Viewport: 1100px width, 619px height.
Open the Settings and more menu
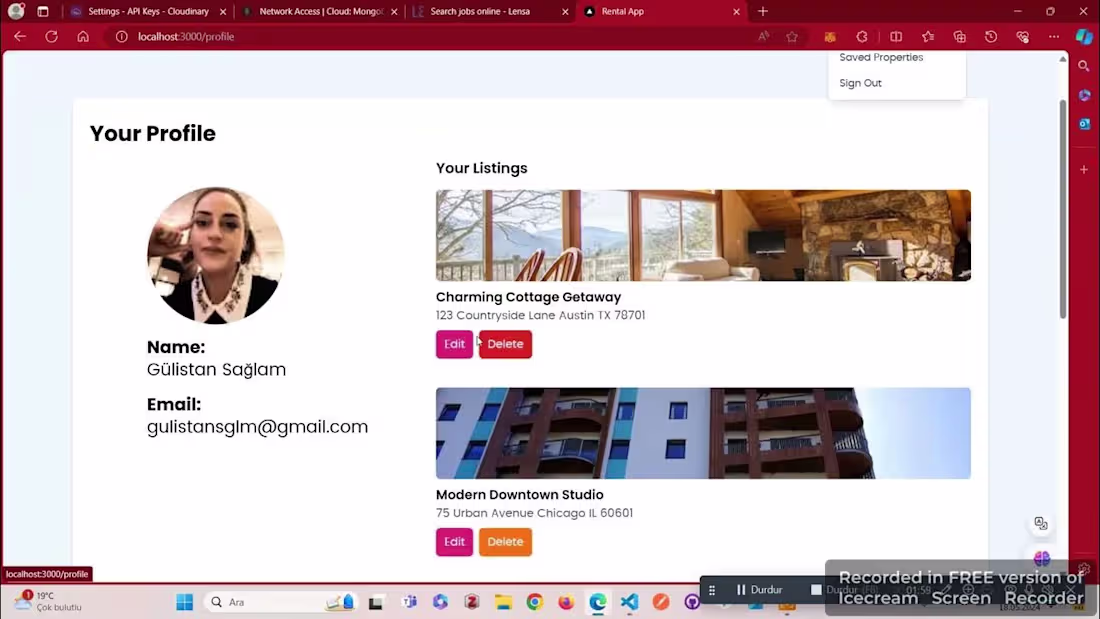click(x=1054, y=36)
